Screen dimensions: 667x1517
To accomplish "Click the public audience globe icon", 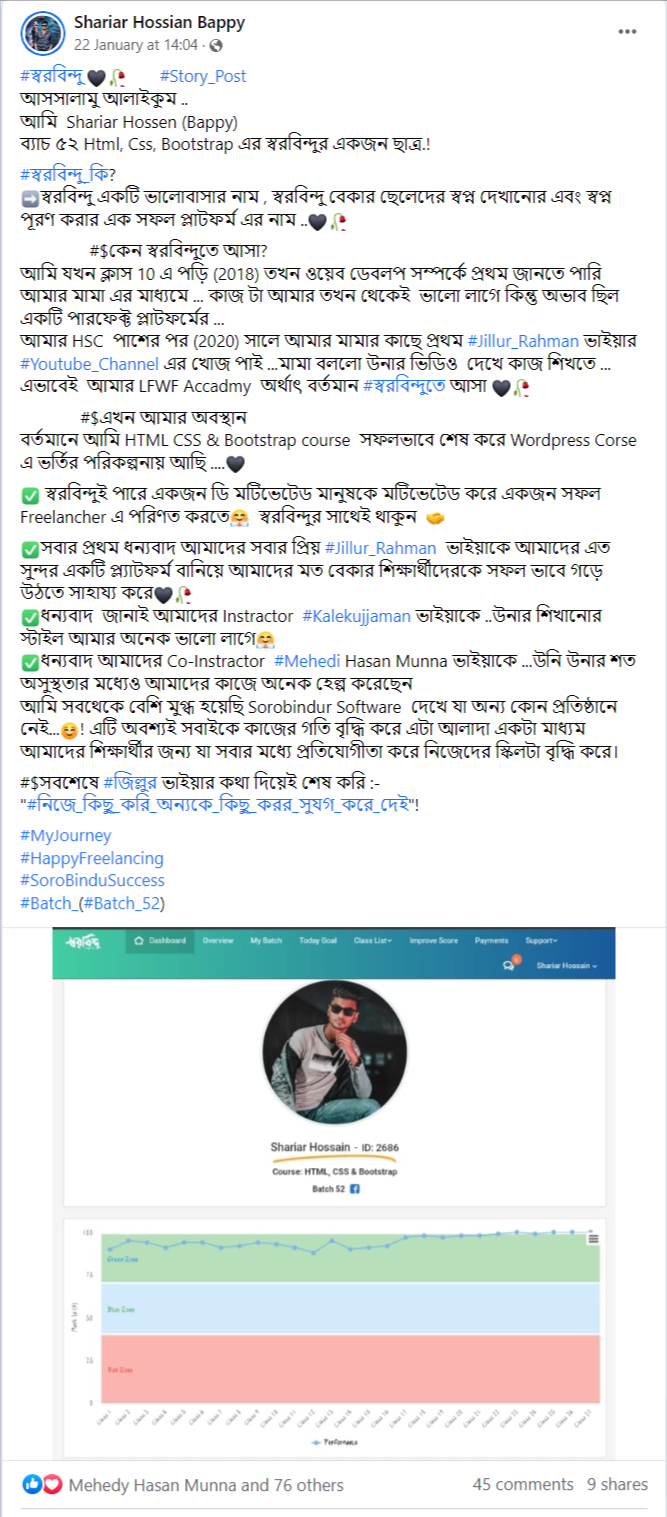I will (x=216, y=46).
